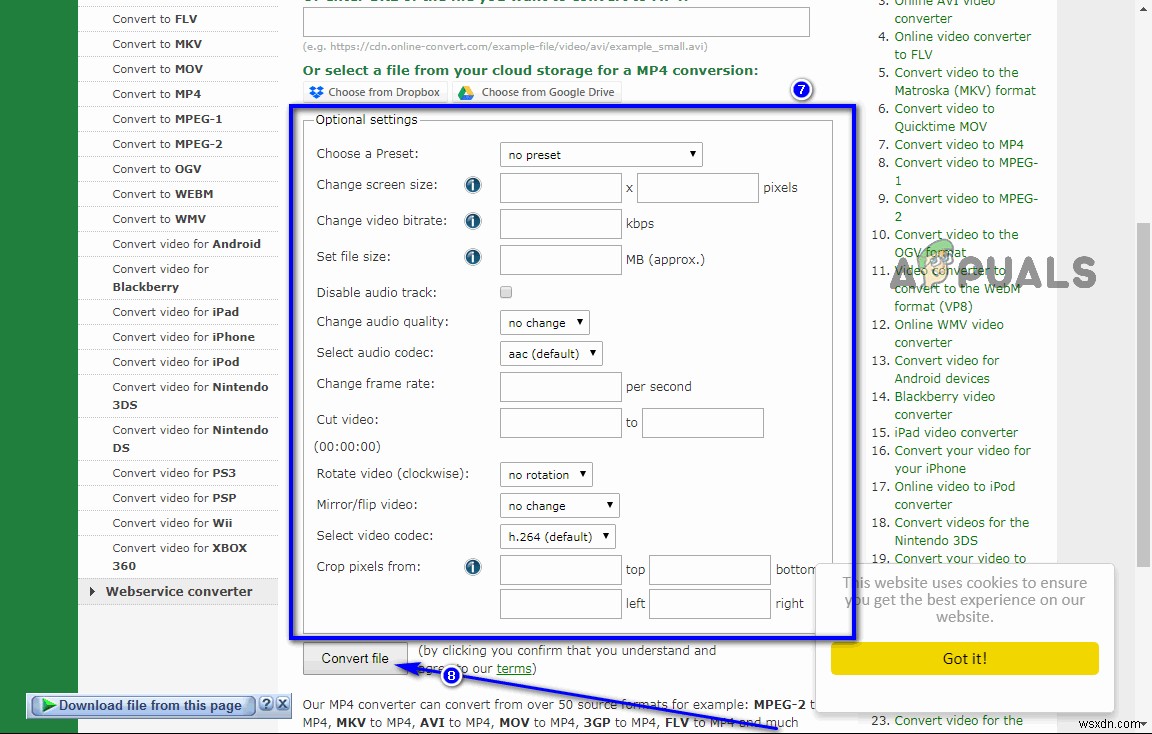This screenshot has height=734, width=1152.
Task: Click the file URL input field
Action: click(556, 22)
